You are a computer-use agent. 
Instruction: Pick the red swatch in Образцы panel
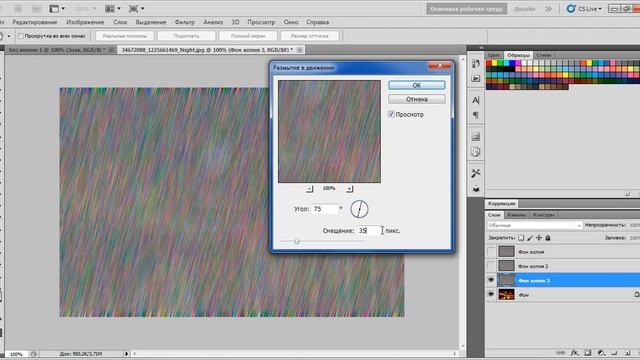pyautogui.click(x=489, y=63)
